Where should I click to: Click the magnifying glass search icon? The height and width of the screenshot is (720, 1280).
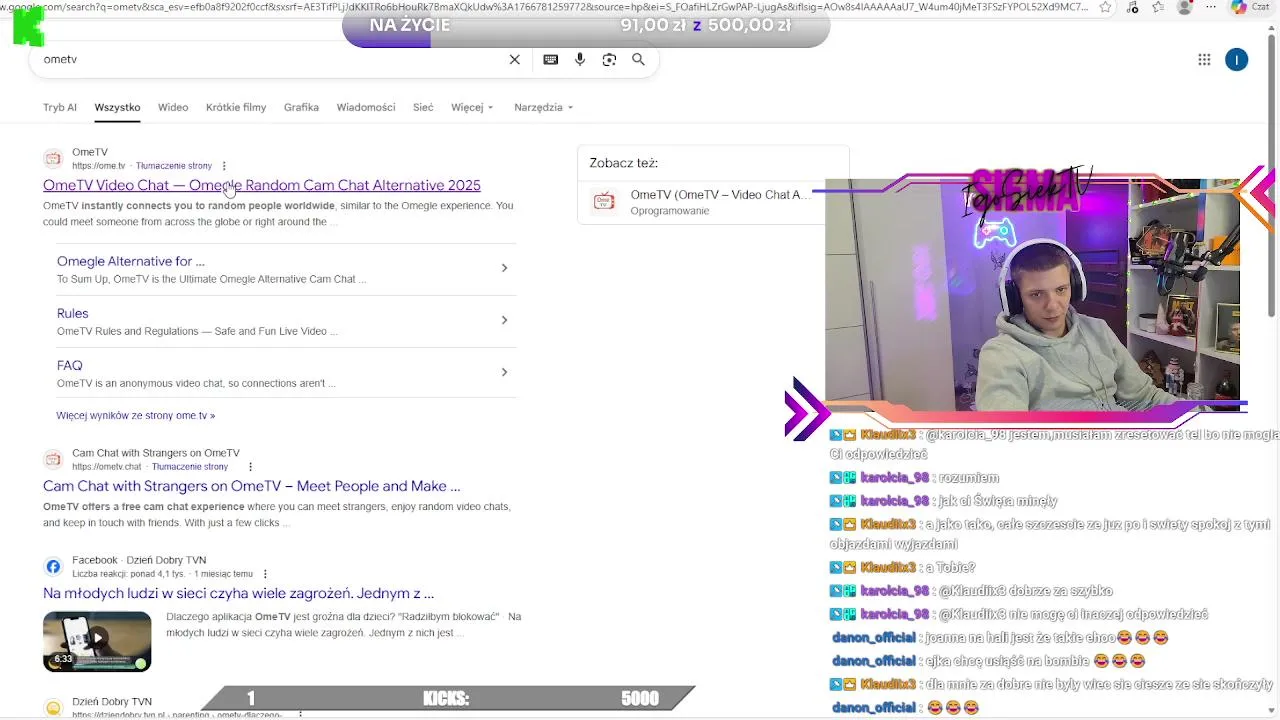click(638, 60)
